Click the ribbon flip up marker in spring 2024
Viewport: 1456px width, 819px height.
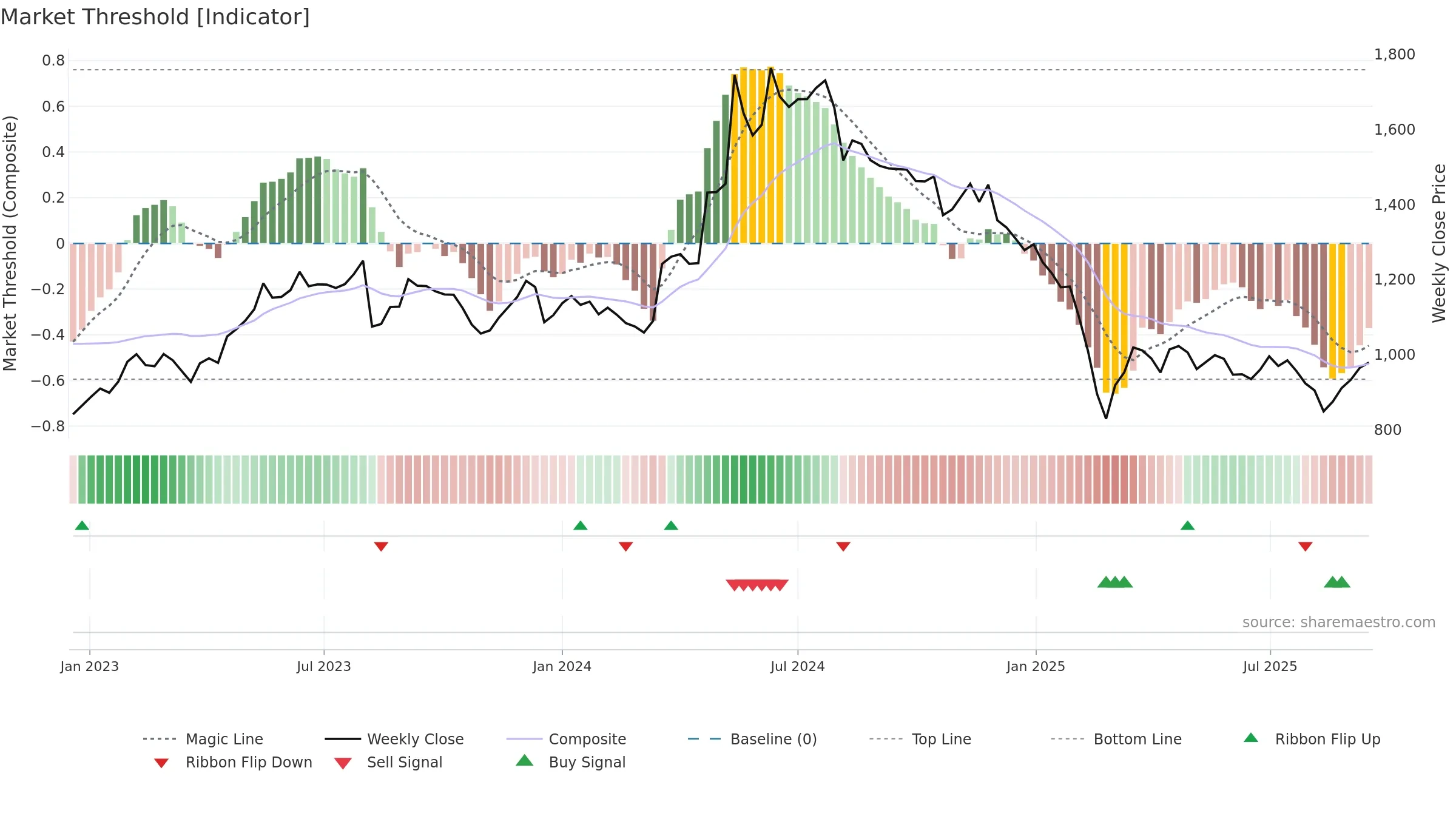(x=671, y=525)
